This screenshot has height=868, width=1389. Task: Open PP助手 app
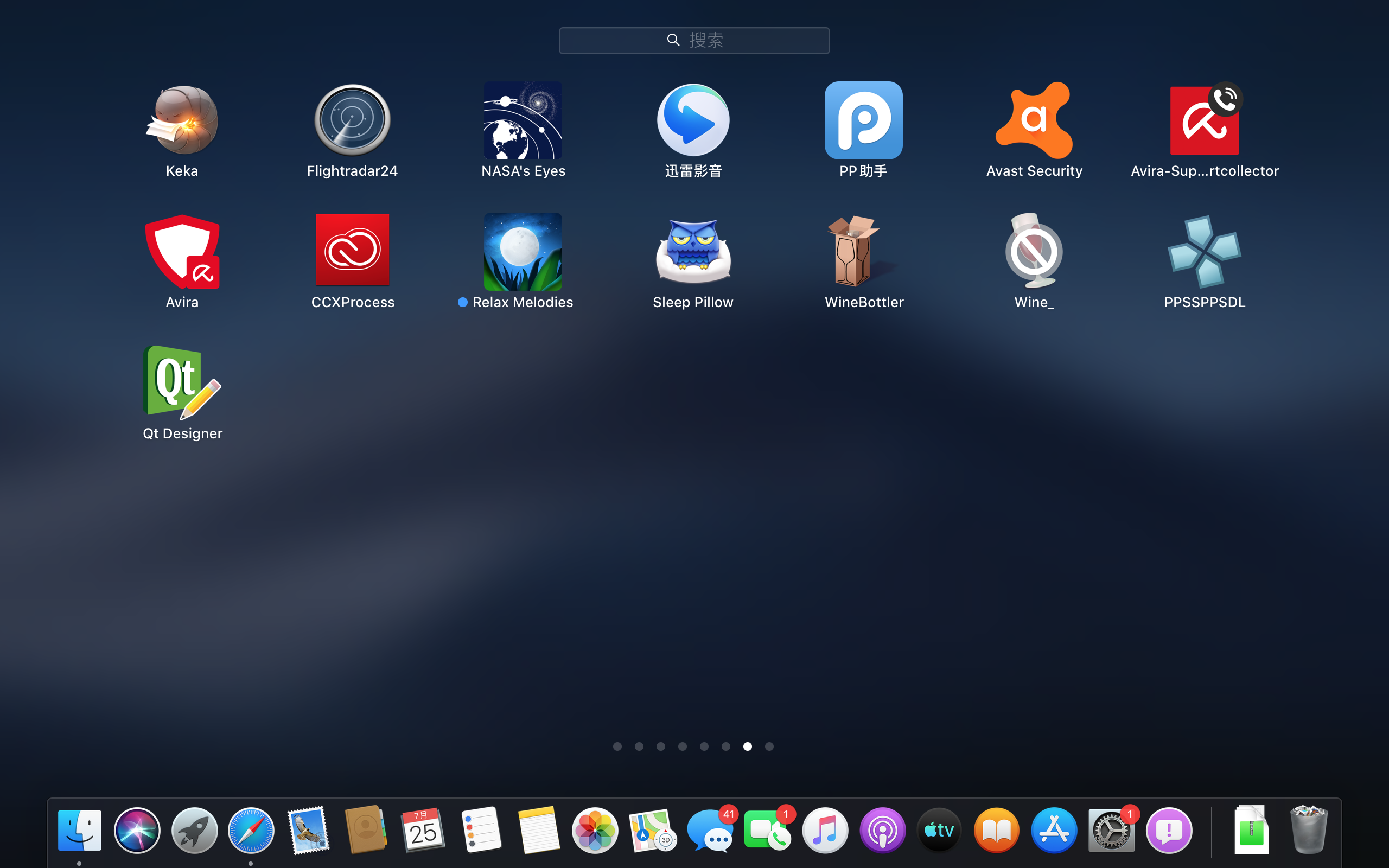863,120
